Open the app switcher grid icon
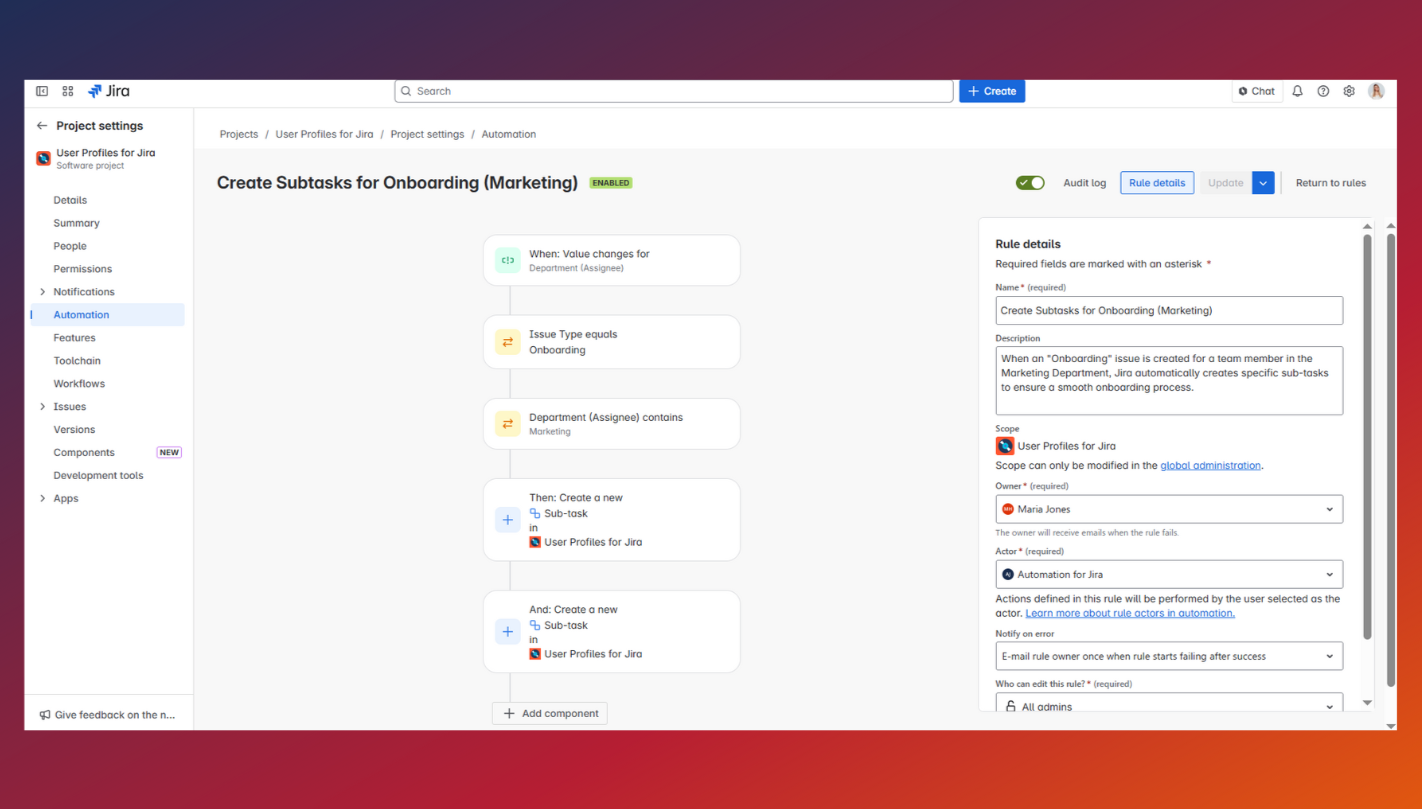This screenshot has width=1422, height=809. [68, 91]
